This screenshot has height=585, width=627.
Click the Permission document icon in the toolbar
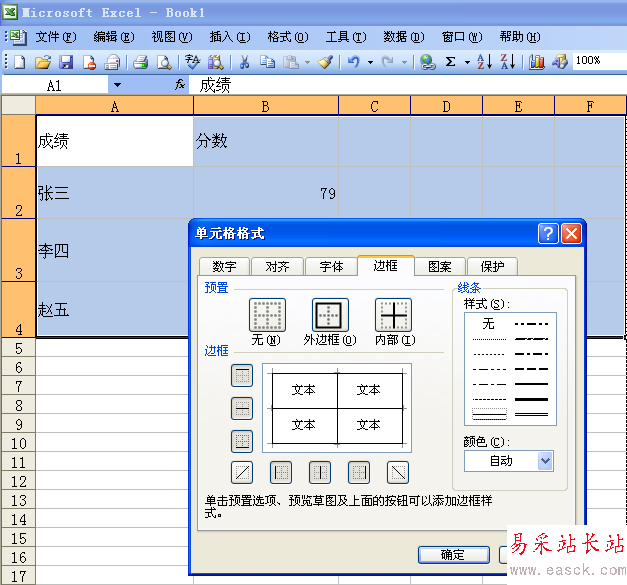tap(90, 62)
